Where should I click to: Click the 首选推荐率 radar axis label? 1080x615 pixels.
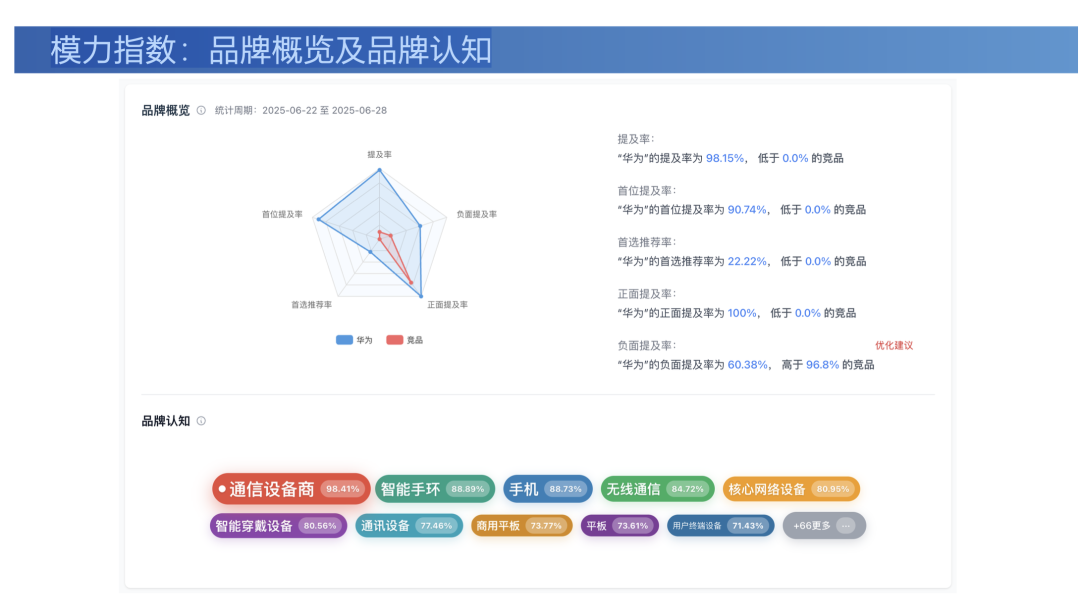(311, 304)
